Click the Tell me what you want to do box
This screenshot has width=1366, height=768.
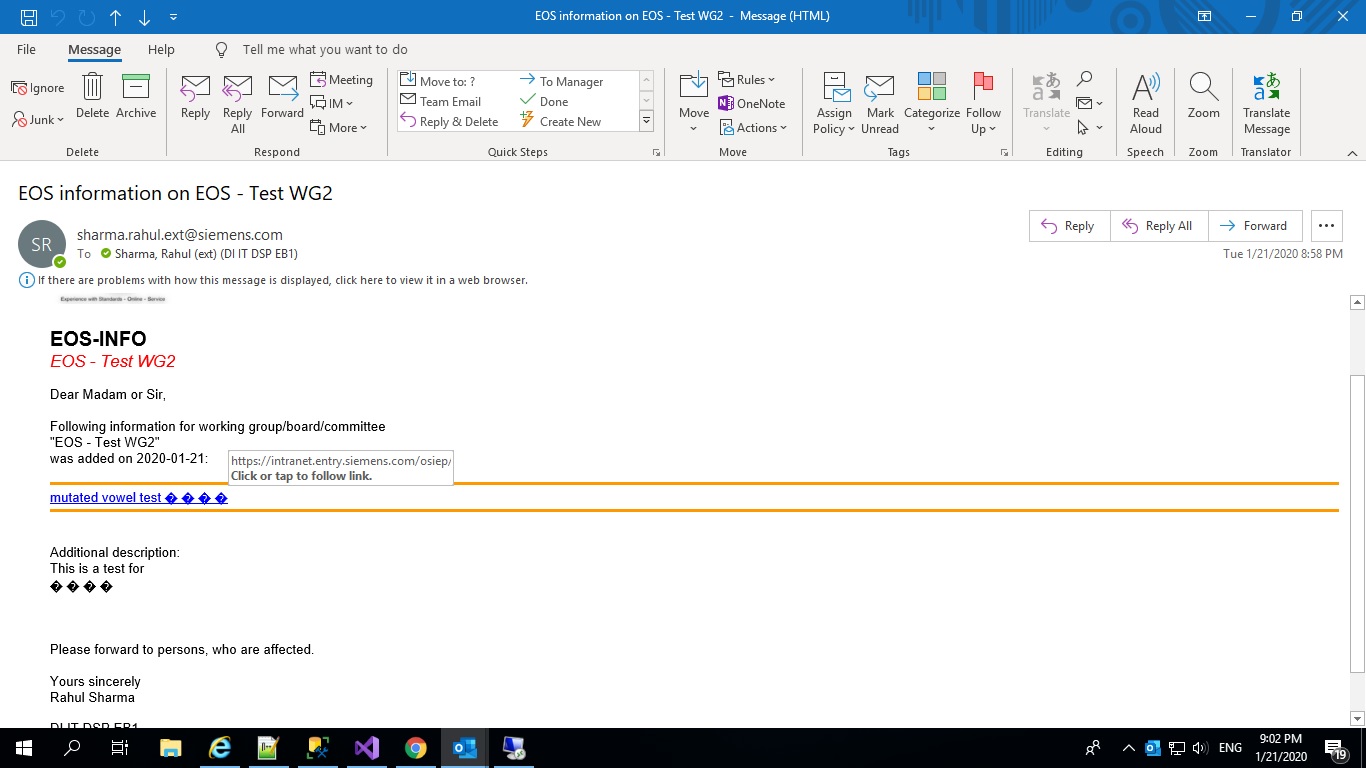324,49
